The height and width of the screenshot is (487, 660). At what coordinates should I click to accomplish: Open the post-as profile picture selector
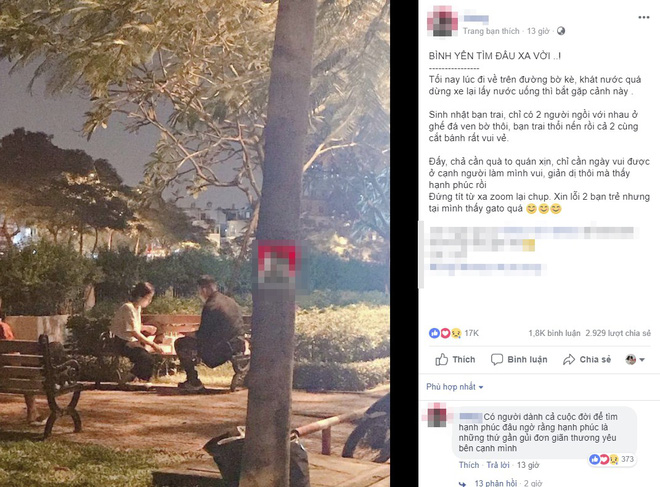click(635, 359)
